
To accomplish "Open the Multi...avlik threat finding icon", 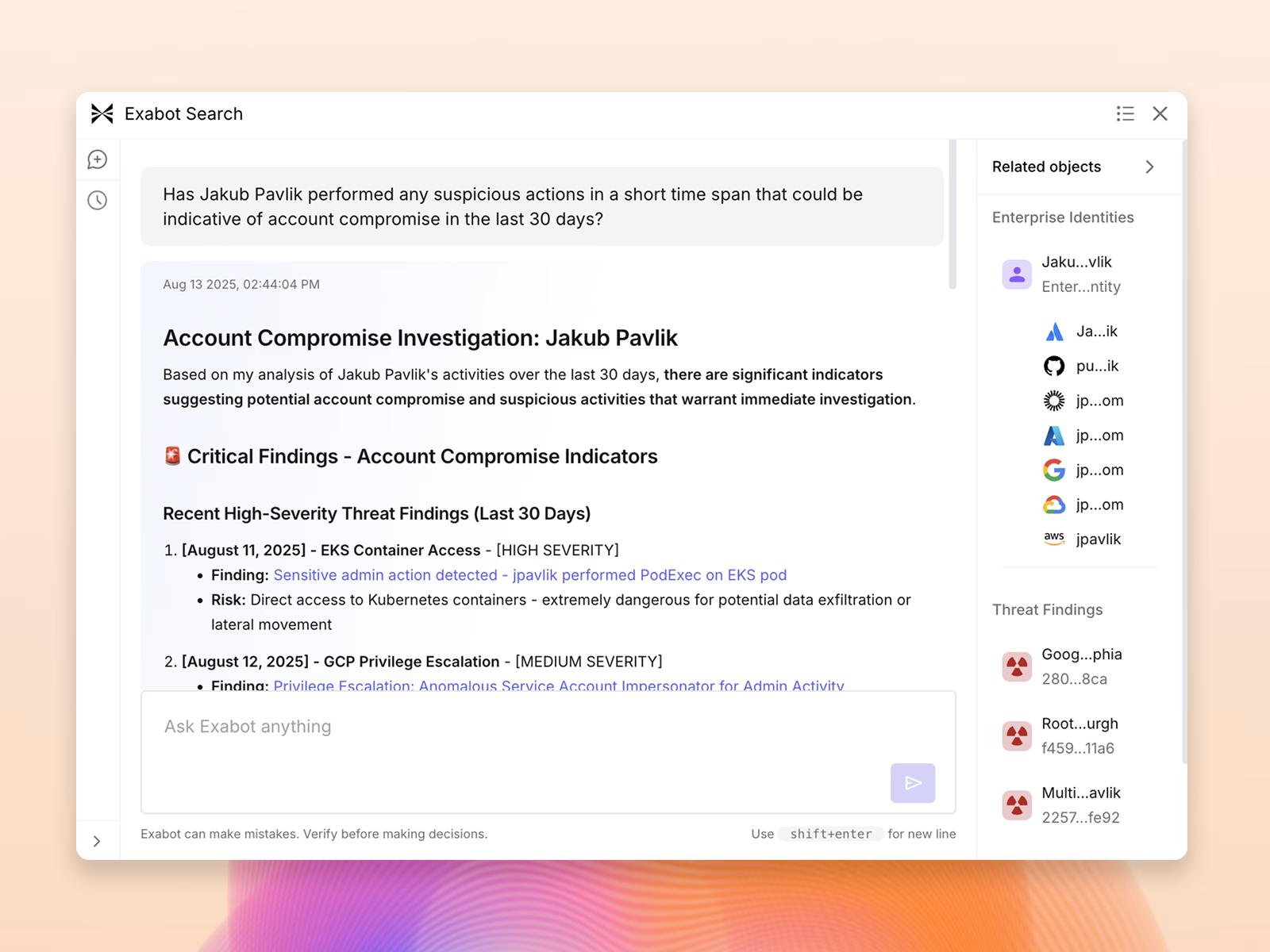I will [x=1017, y=805].
